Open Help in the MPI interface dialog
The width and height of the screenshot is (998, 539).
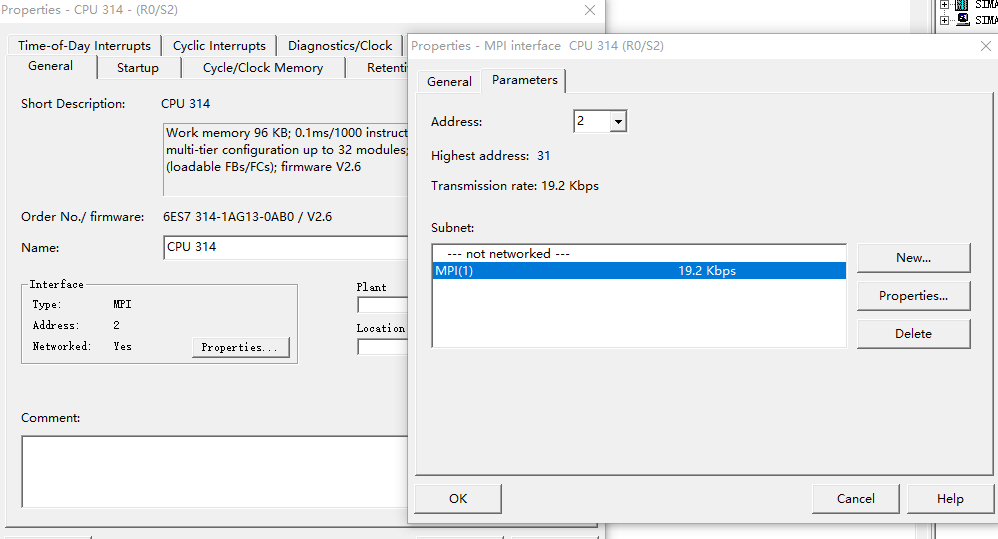[950, 499]
